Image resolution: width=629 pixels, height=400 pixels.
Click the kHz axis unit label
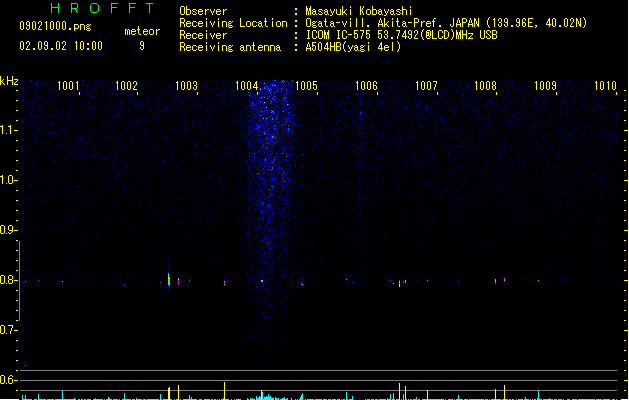click(9, 81)
